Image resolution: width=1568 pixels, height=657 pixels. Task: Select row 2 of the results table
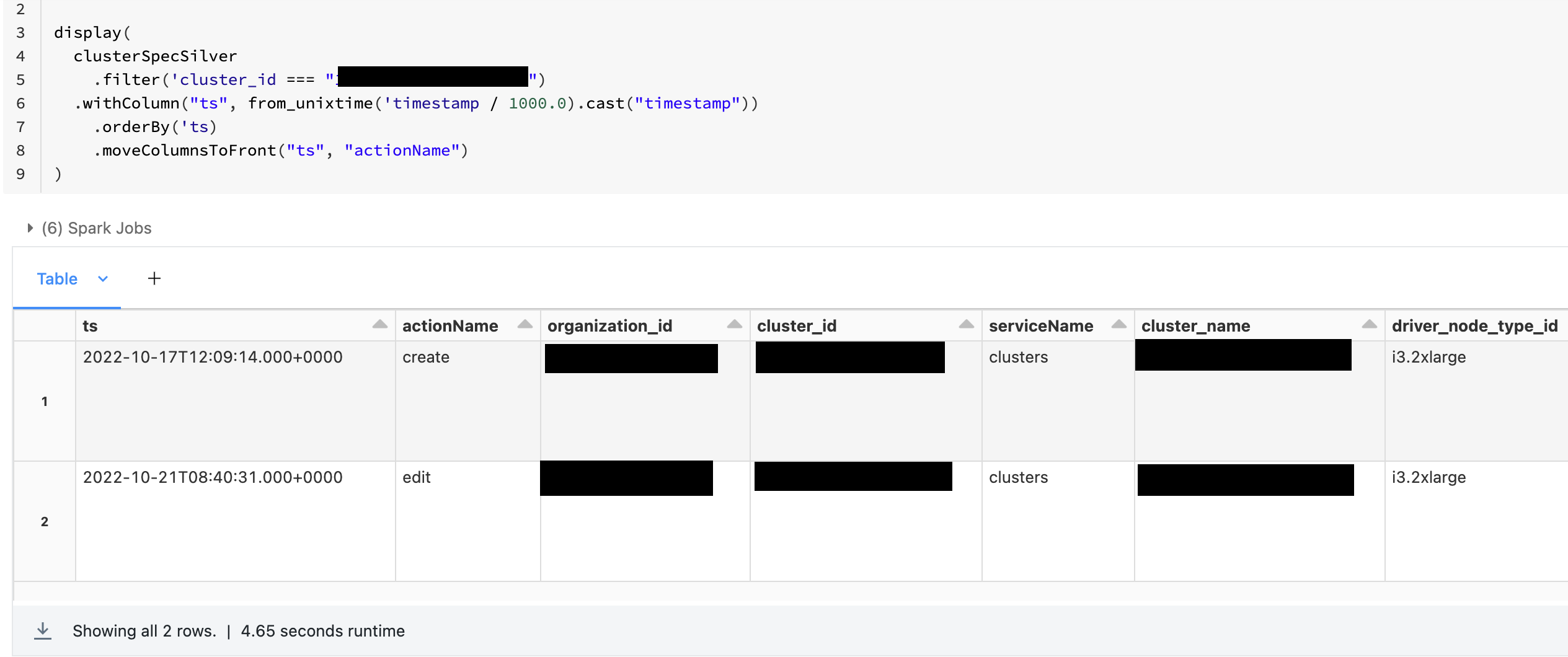[44, 521]
